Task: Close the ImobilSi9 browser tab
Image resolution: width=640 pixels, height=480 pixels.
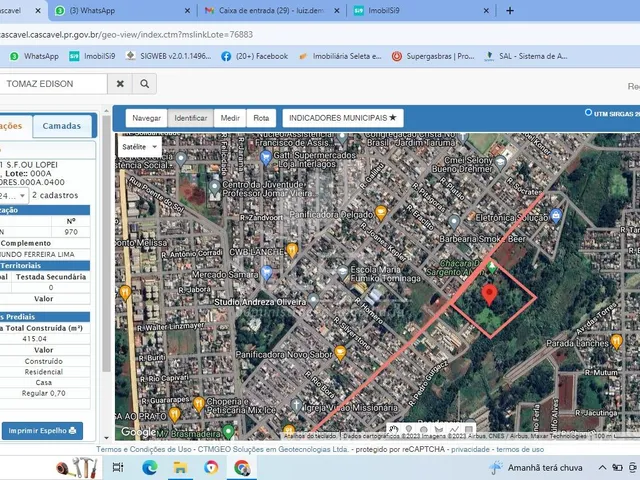Action: pyautogui.click(x=486, y=11)
